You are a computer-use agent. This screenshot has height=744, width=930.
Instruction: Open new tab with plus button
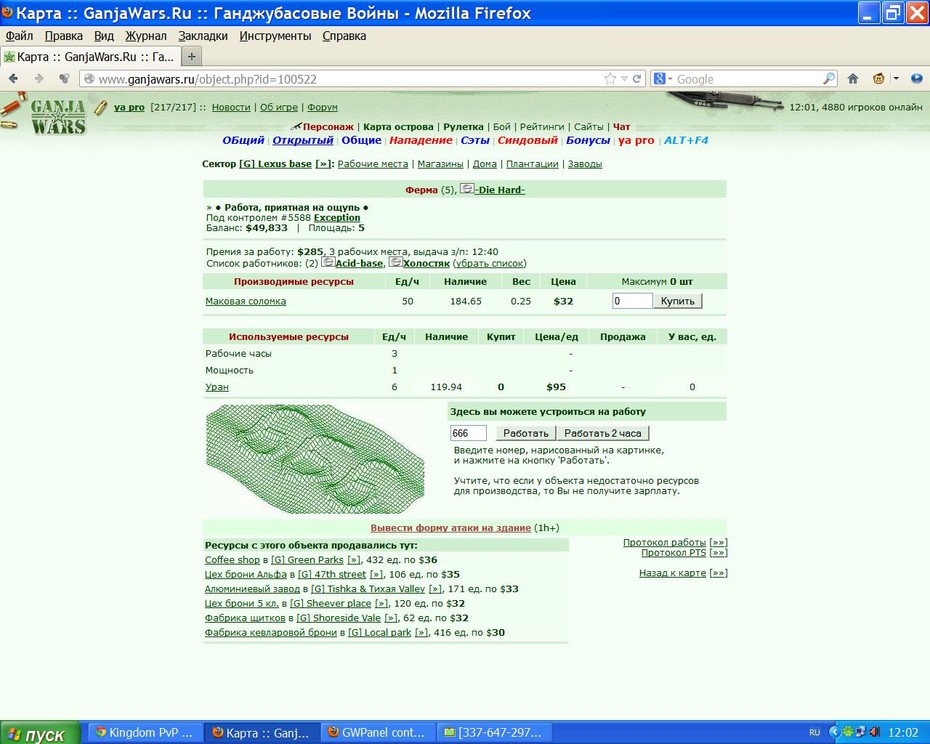(192, 57)
